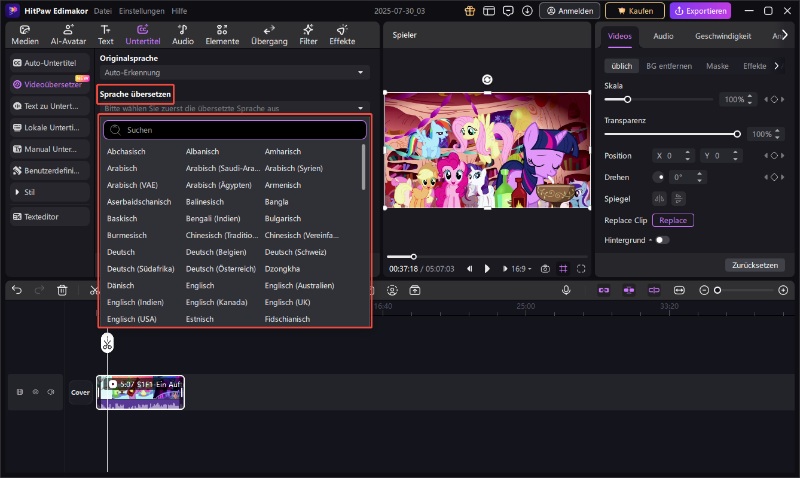This screenshot has height=478, width=800.
Task: Click the Transparenz slider handle
Action: [x=737, y=134]
